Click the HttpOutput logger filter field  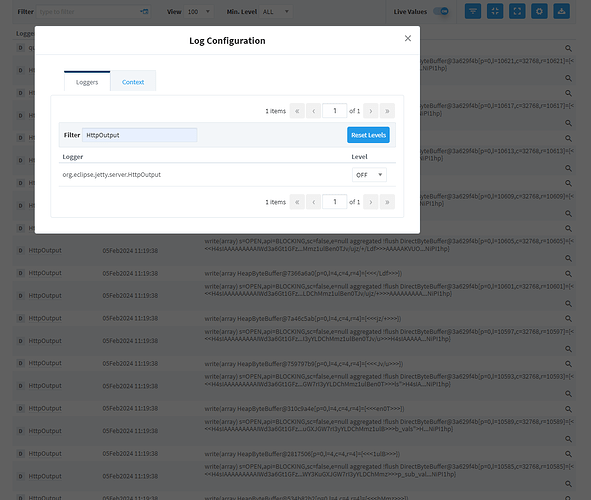139,135
